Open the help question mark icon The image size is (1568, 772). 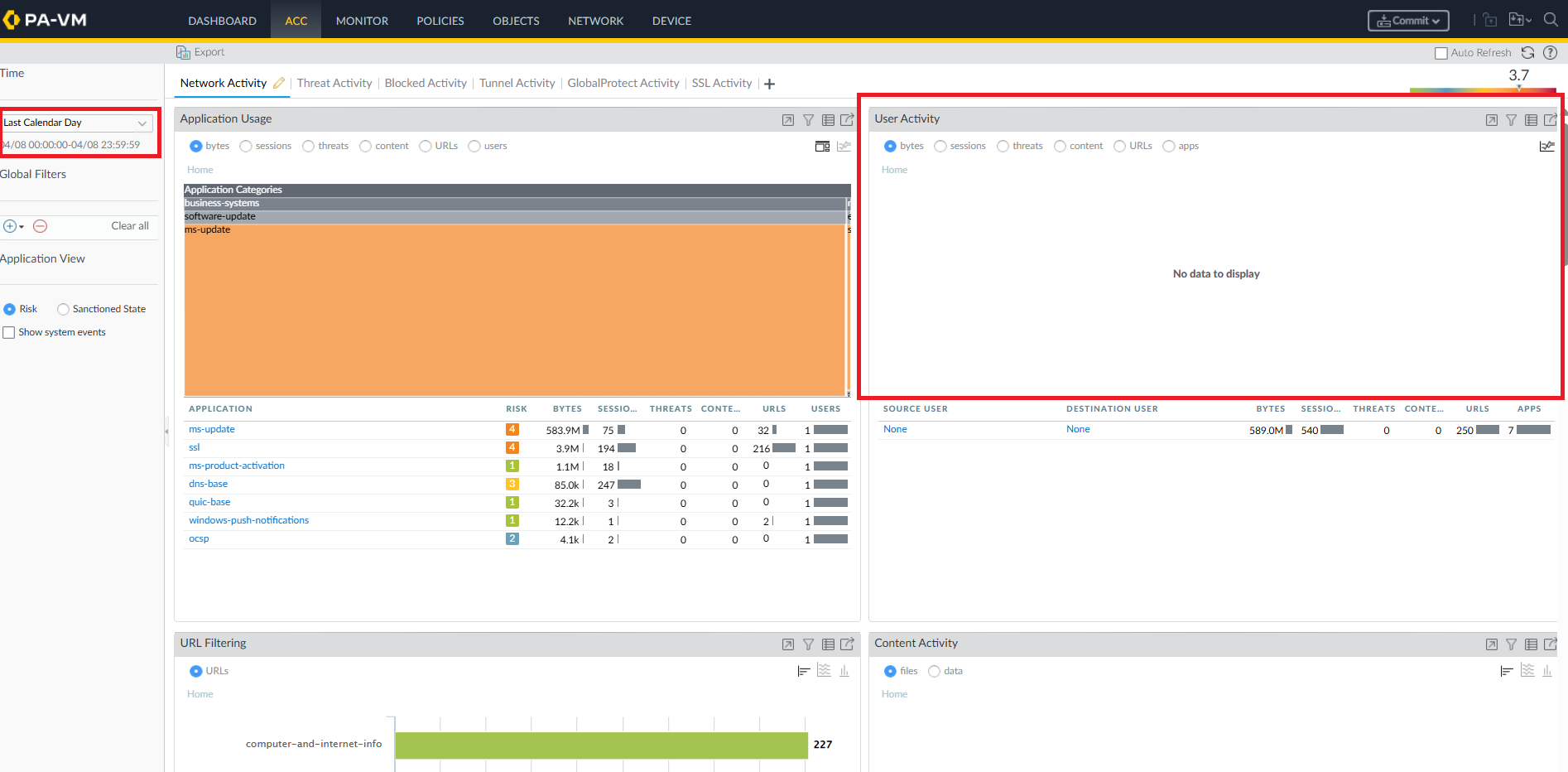click(x=1550, y=52)
